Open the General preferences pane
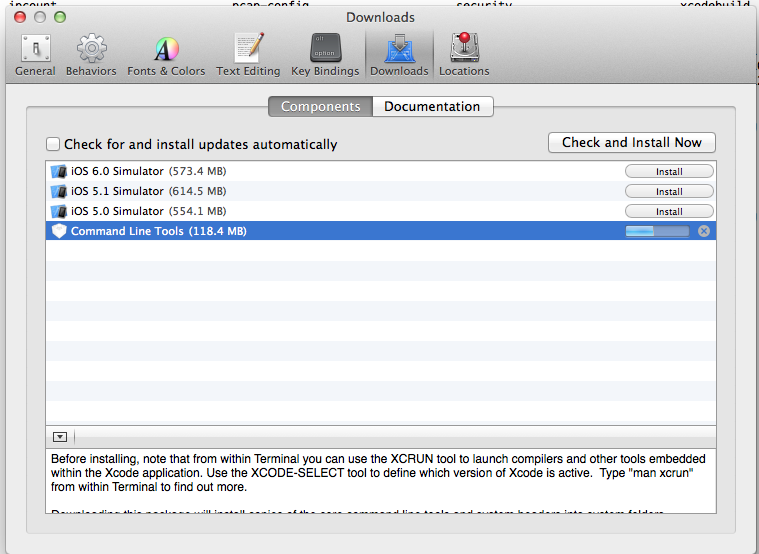The image size is (759, 554). pyautogui.click(x=35, y=55)
